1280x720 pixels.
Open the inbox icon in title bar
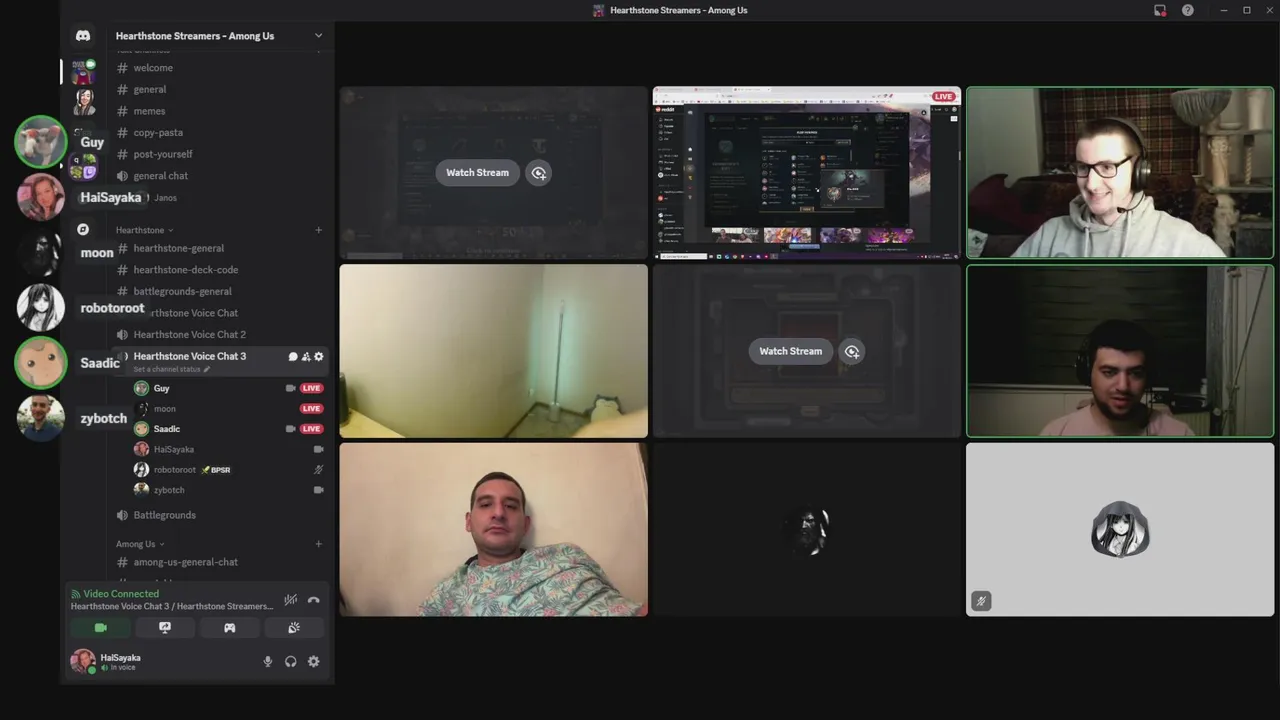point(1160,10)
